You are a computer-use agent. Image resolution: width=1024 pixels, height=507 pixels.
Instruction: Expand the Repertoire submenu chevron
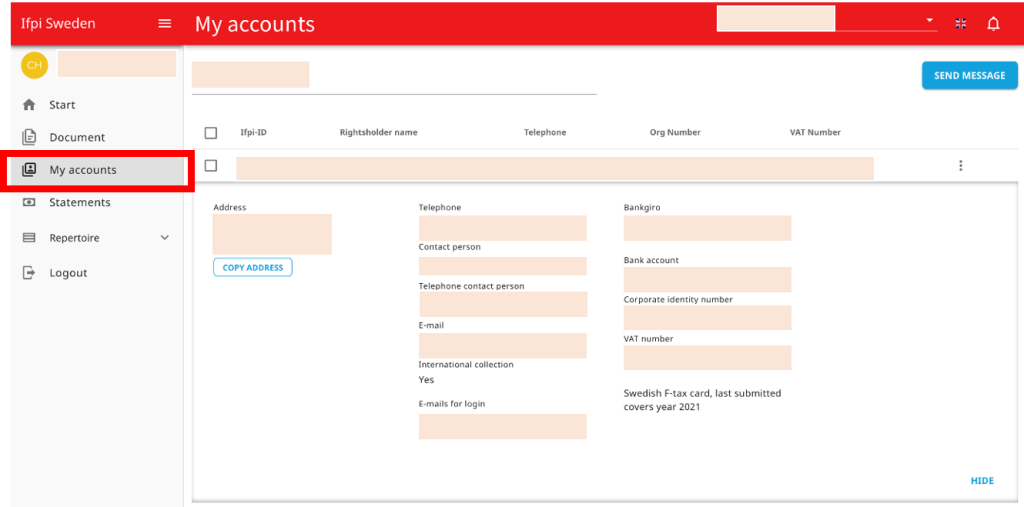(x=165, y=238)
